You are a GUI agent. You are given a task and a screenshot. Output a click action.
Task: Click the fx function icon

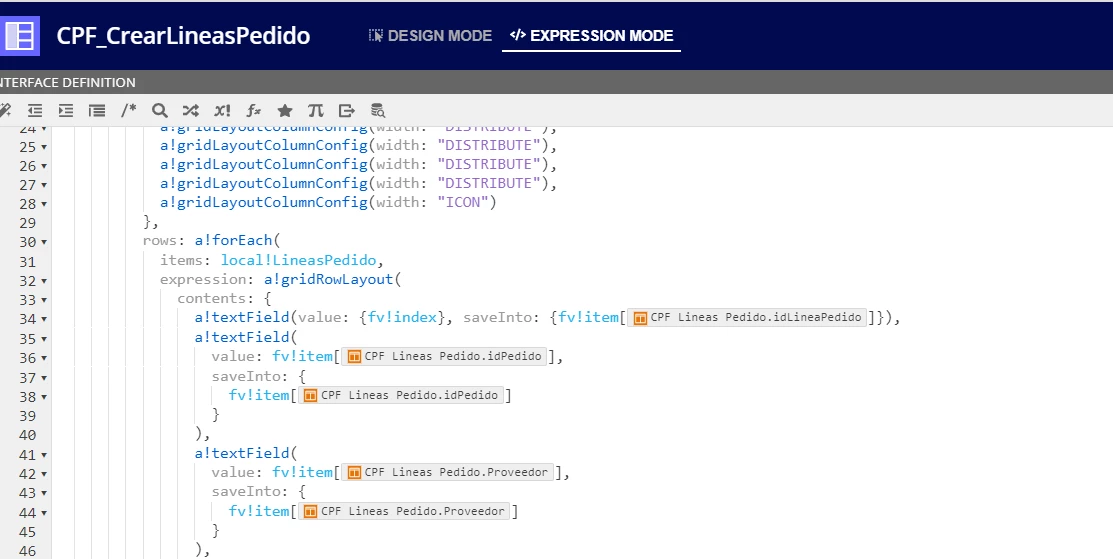253,111
